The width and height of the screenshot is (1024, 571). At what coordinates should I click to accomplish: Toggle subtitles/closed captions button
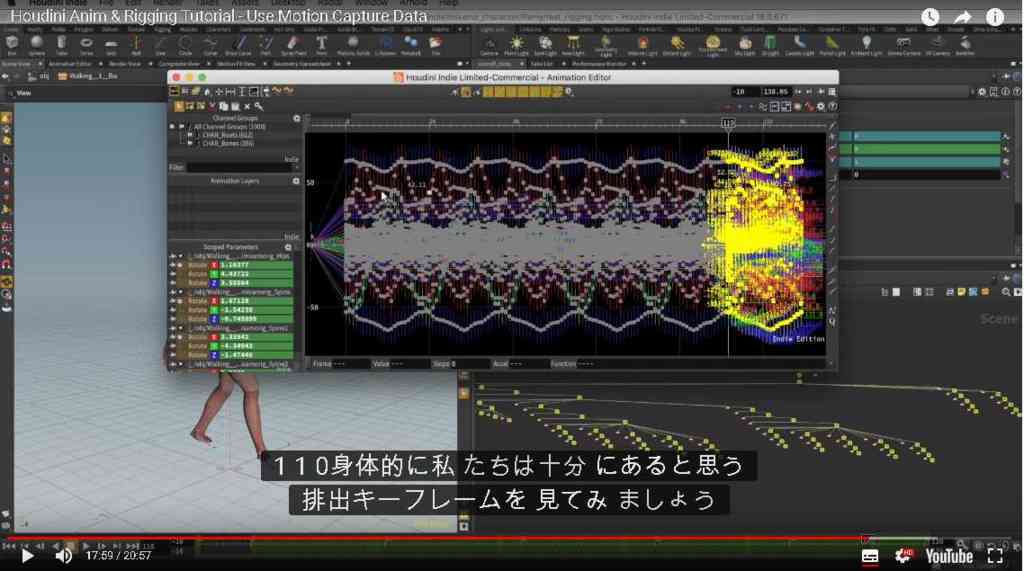click(870, 556)
